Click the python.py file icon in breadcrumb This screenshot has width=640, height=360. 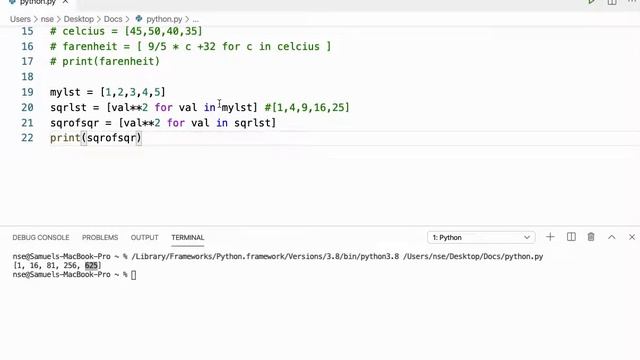click(x=139, y=19)
